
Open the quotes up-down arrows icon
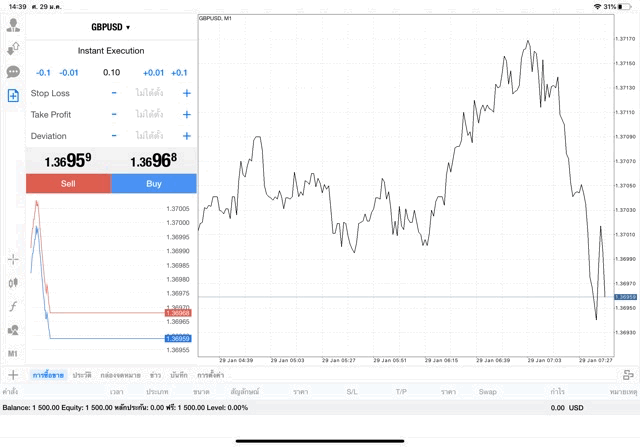point(13,49)
